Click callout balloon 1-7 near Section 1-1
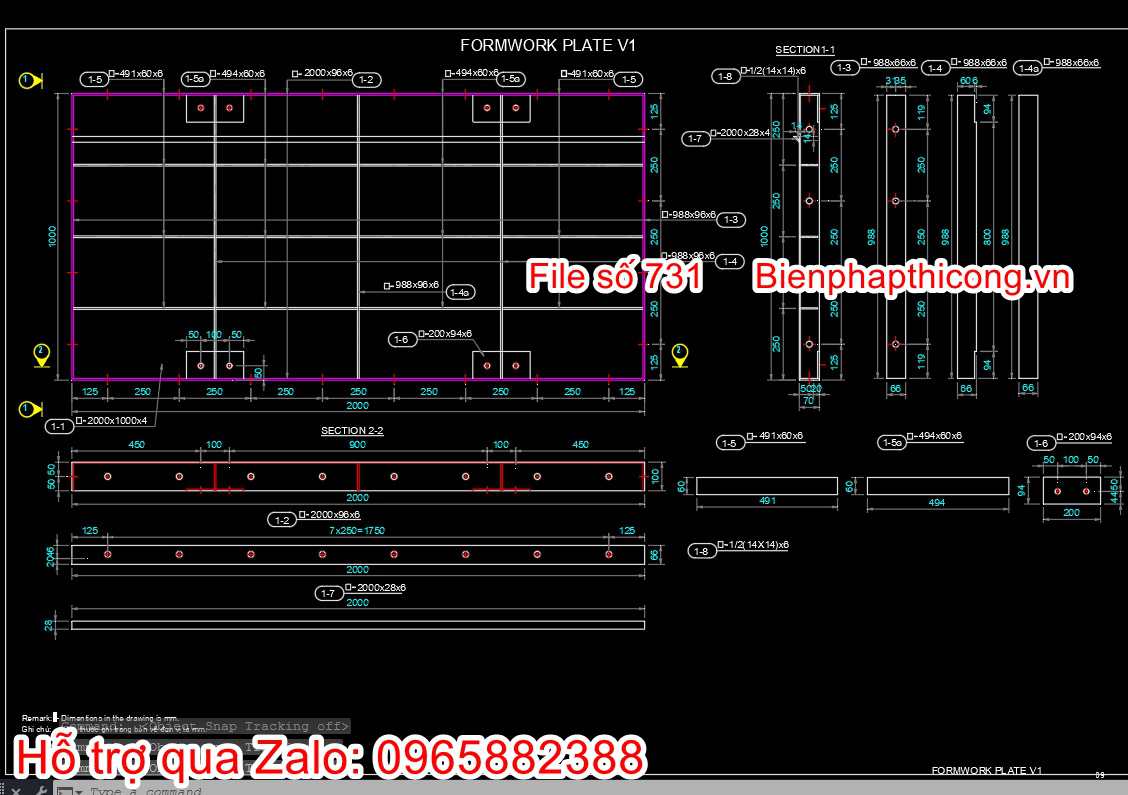1128x795 pixels. (x=697, y=138)
